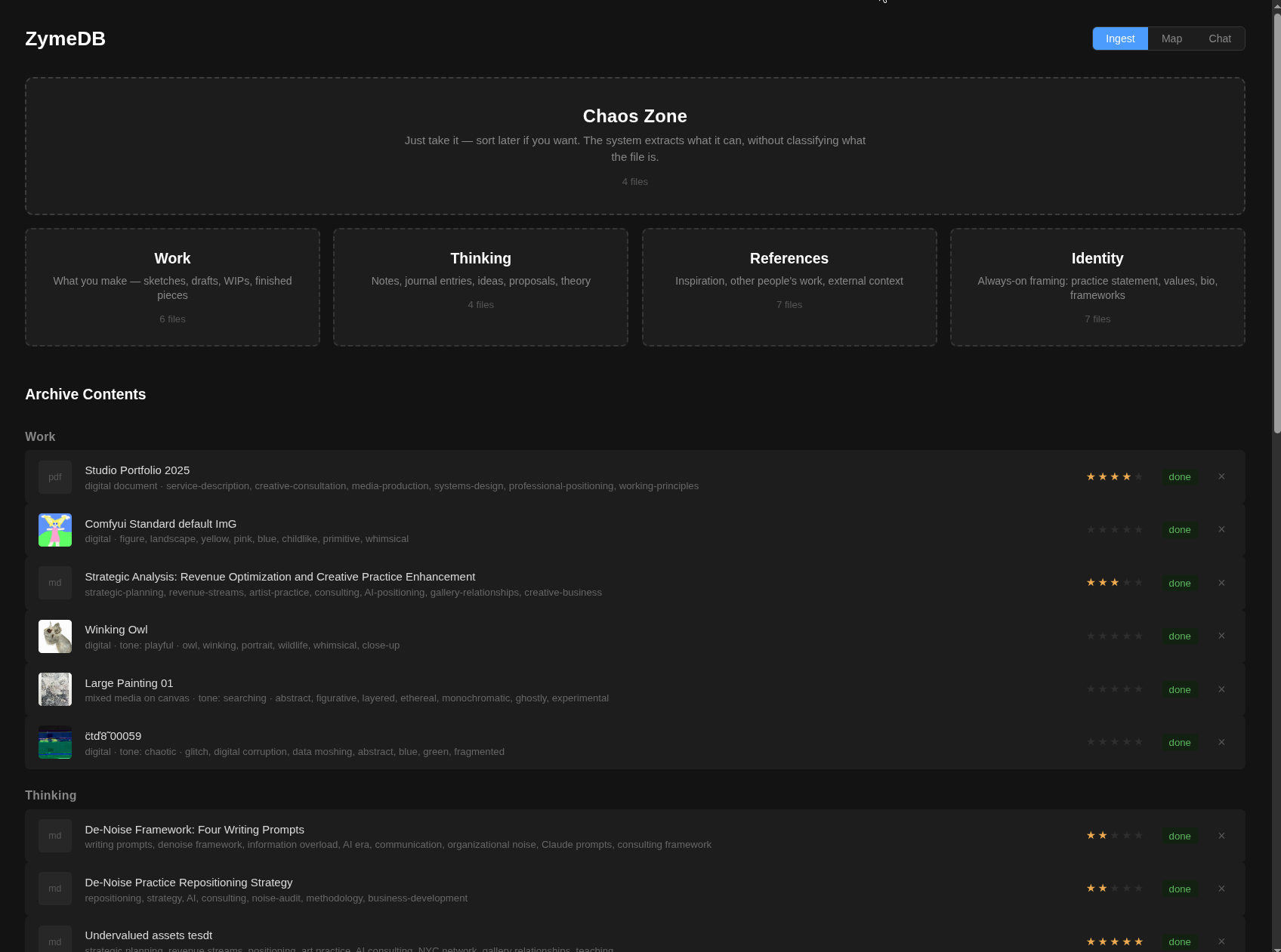
Task: Open Comfyui Standard default ImG thumbnail
Action: point(55,530)
